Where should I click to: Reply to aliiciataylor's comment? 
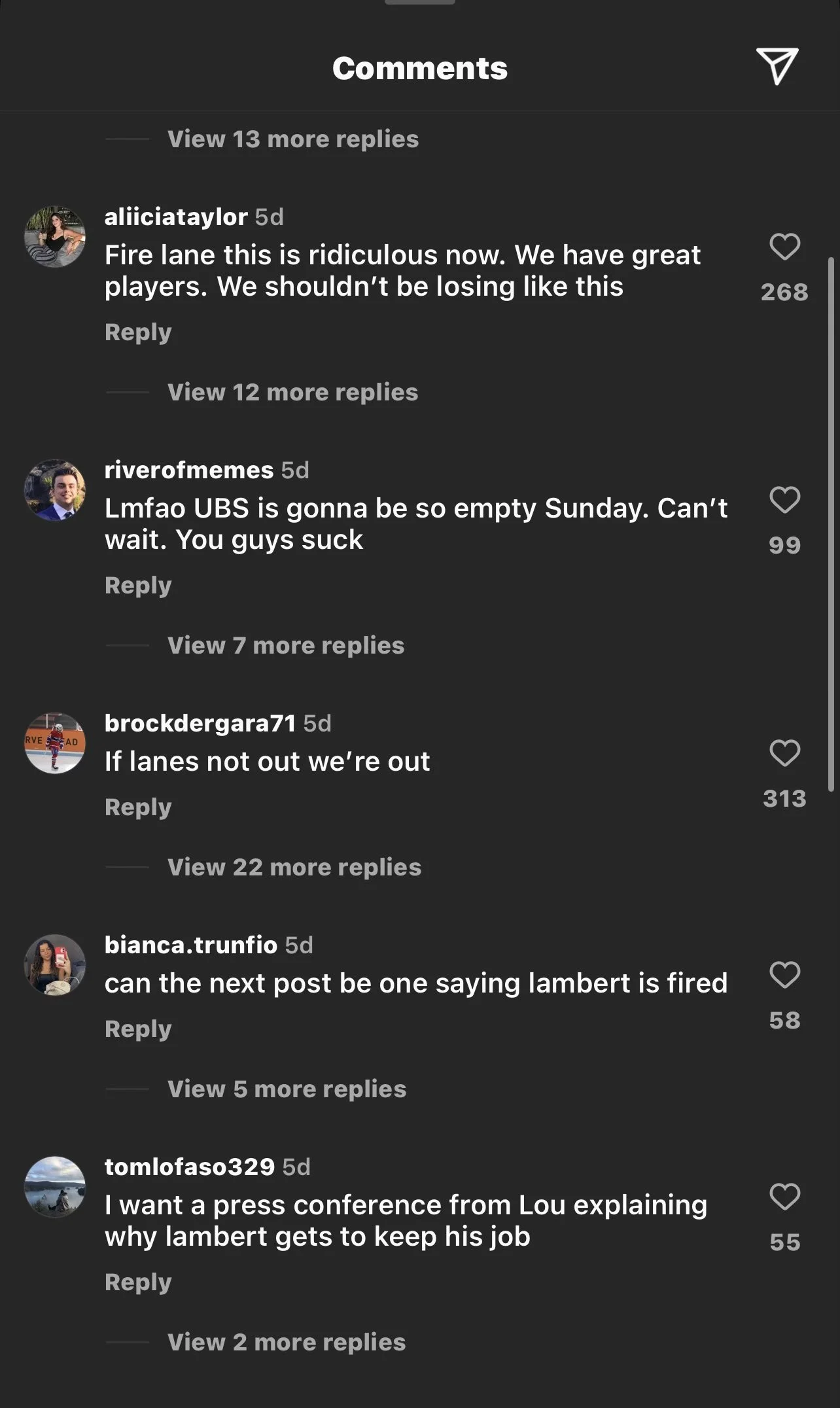(x=138, y=332)
